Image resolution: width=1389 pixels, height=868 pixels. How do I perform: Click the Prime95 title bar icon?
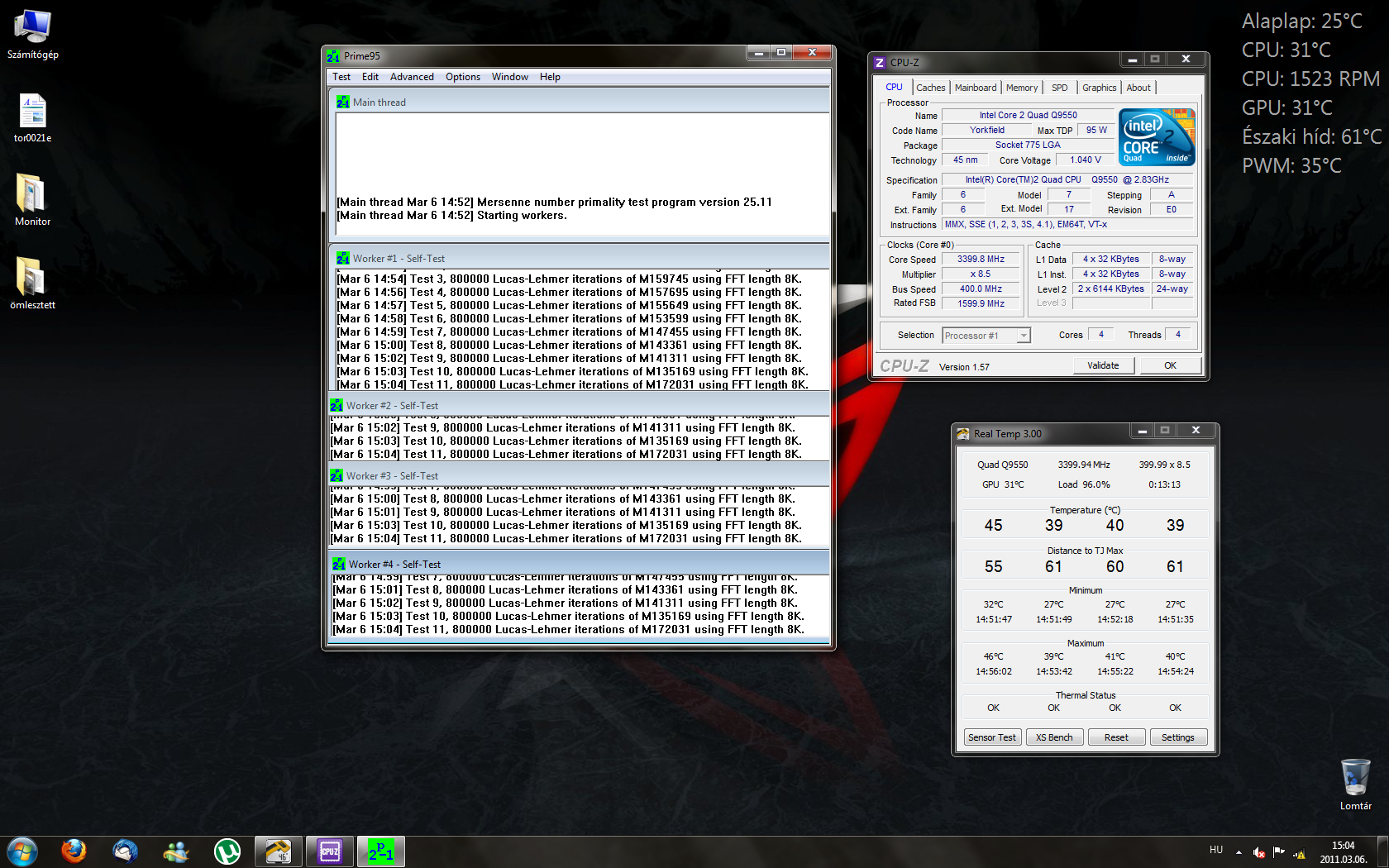(x=333, y=56)
